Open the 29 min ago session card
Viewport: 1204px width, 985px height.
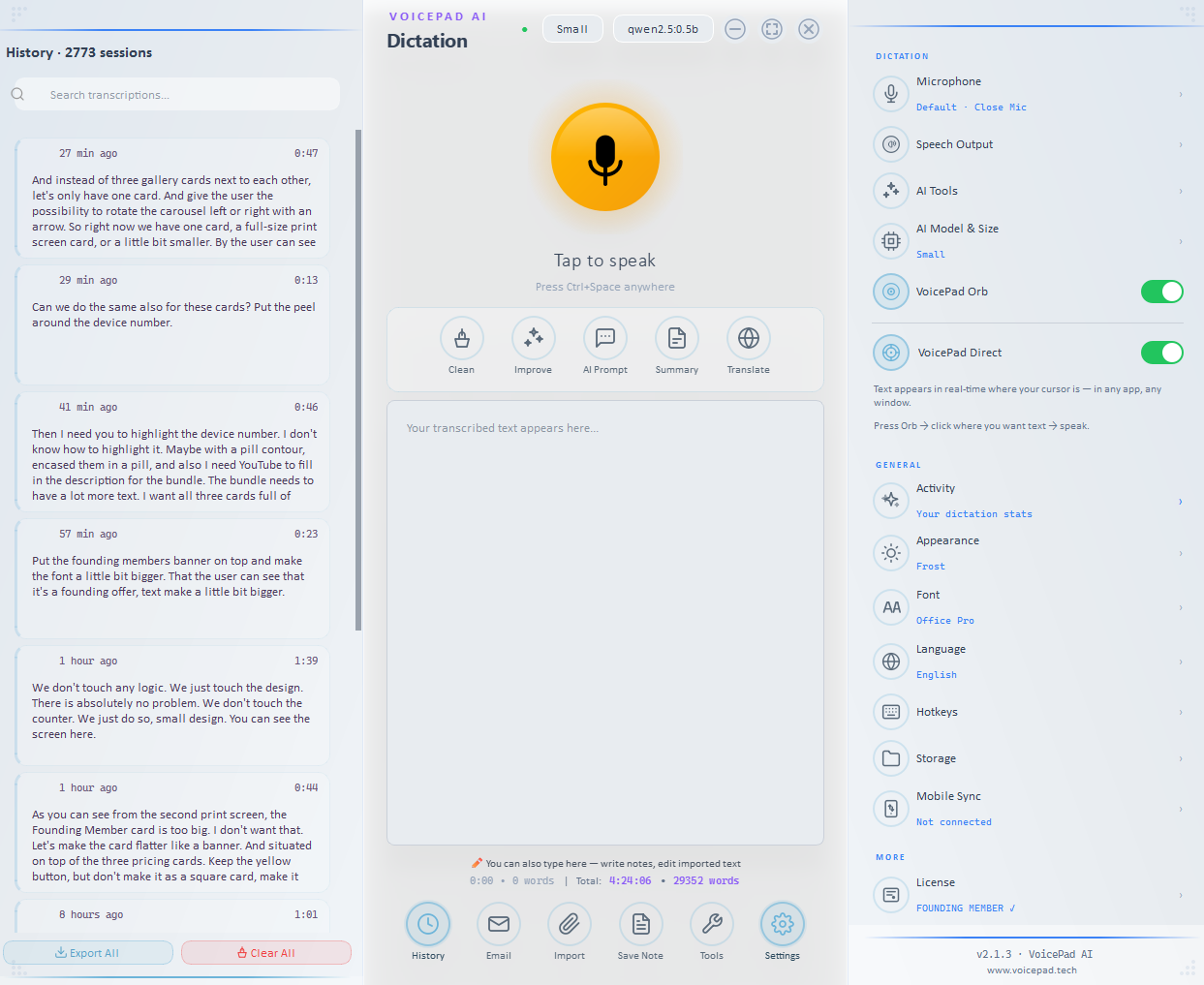point(172,324)
